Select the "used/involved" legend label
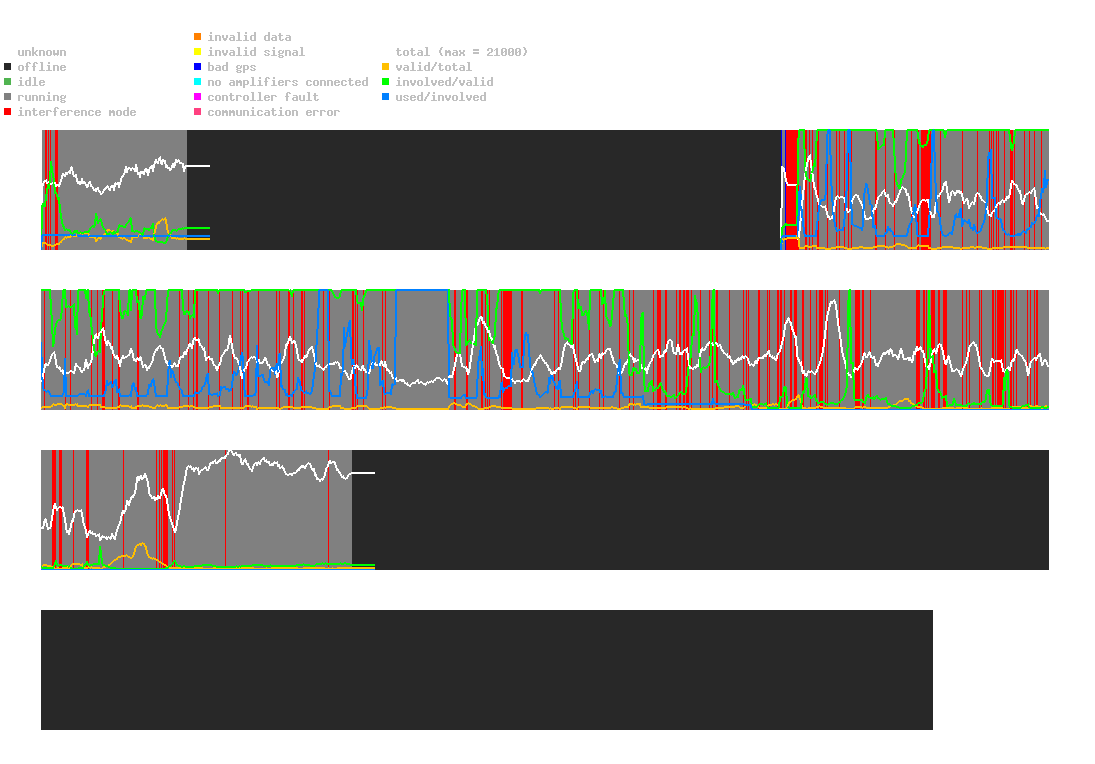Viewport: 1095px width, 764px height. click(x=441, y=97)
